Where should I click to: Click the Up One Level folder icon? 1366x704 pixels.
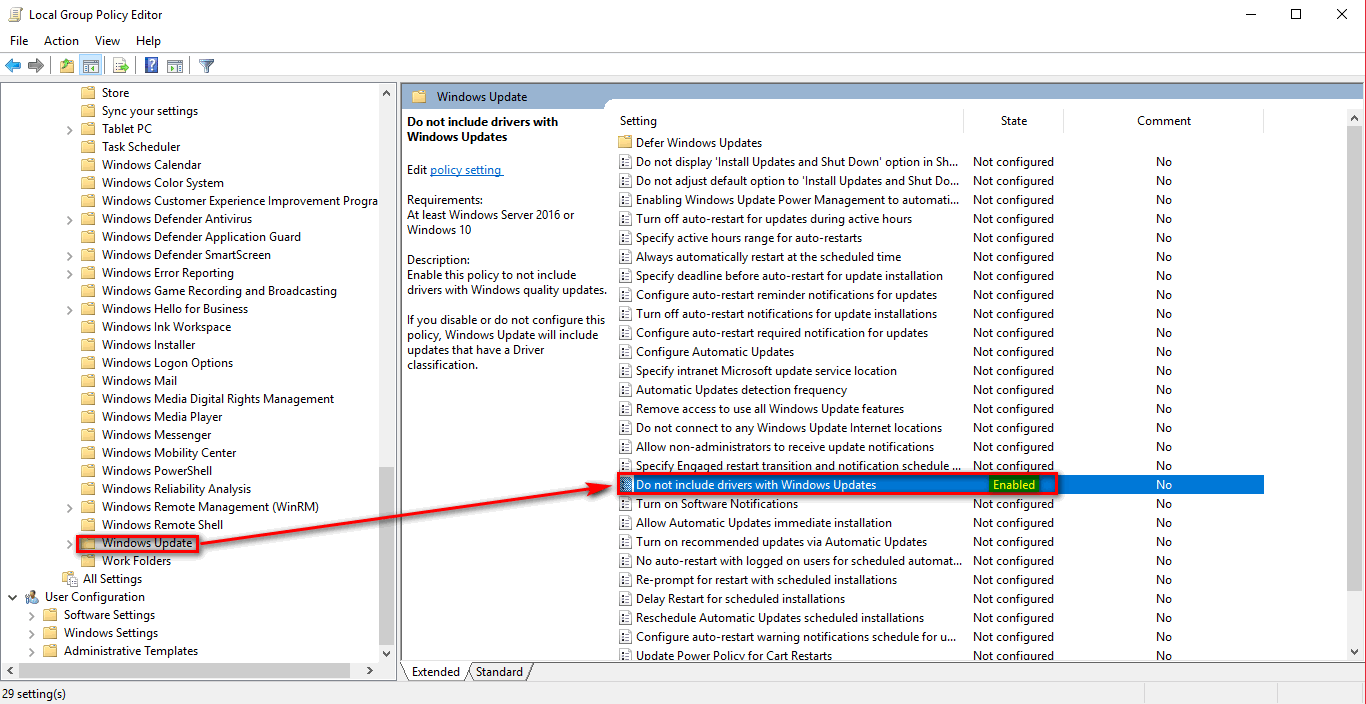(x=66, y=66)
